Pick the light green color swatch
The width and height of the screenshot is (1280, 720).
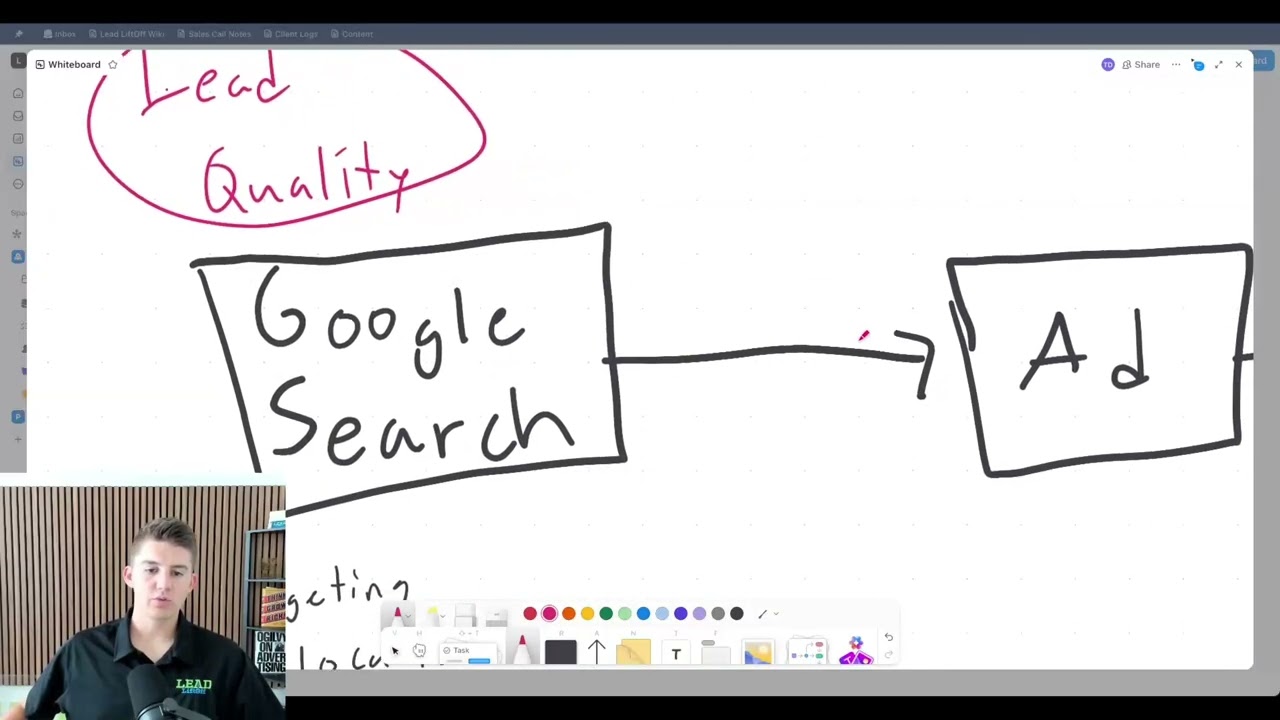(624, 614)
